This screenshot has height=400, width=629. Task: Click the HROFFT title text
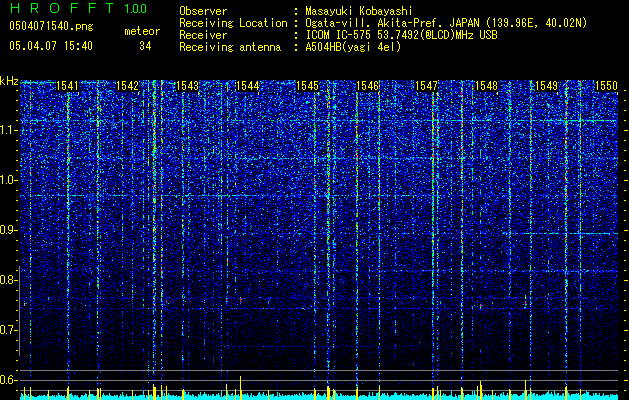pos(62,8)
